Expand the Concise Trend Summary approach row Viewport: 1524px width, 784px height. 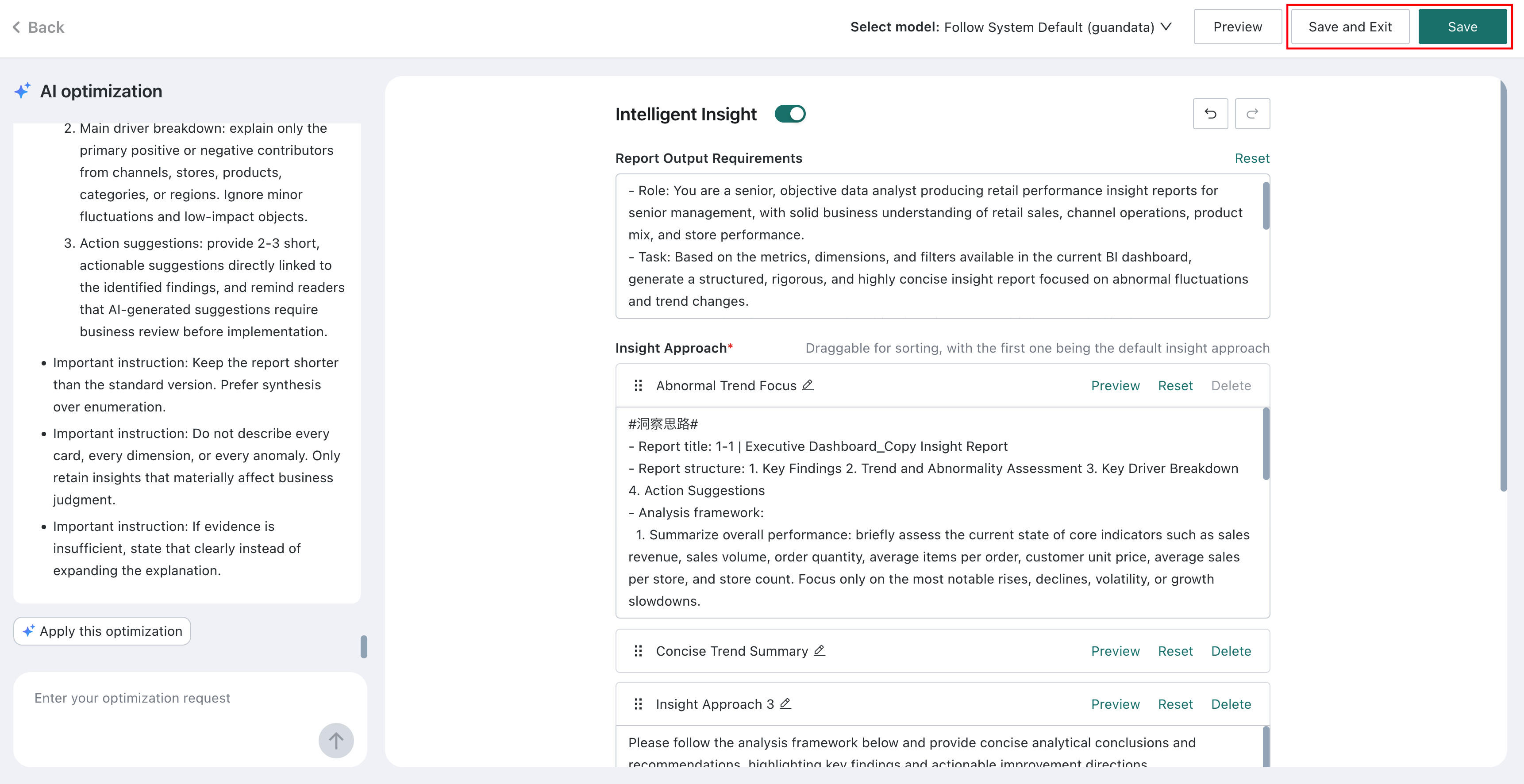click(x=943, y=651)
